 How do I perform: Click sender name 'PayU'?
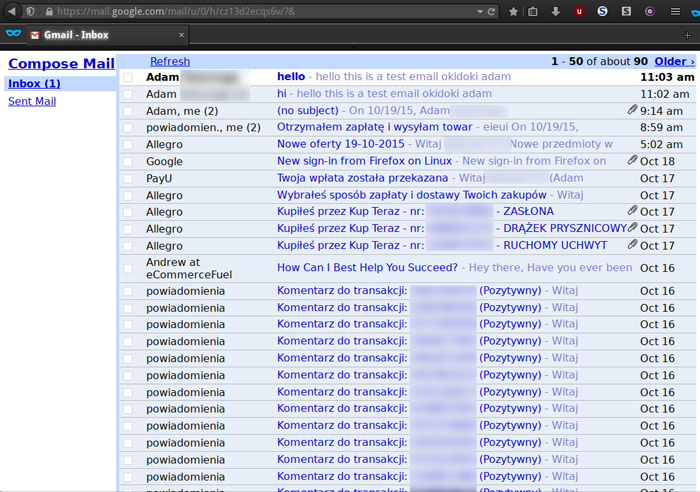(x=159, y=179)
